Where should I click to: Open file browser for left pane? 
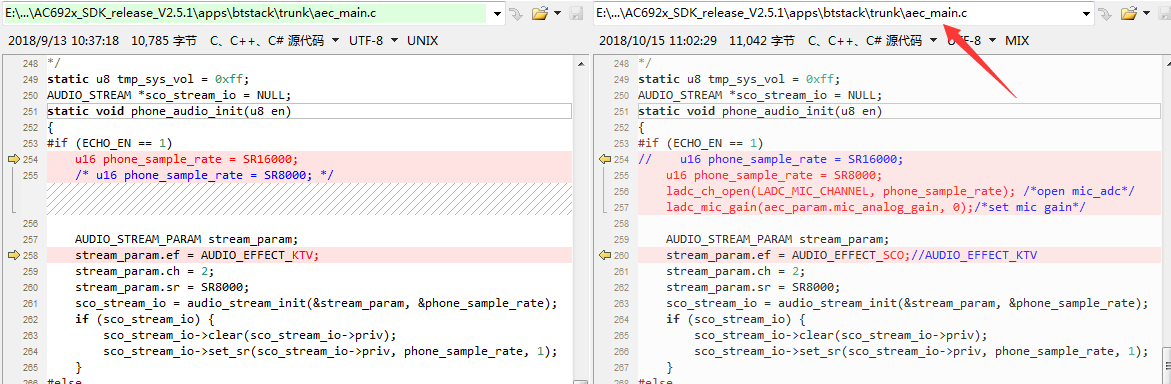coord(539,13)
